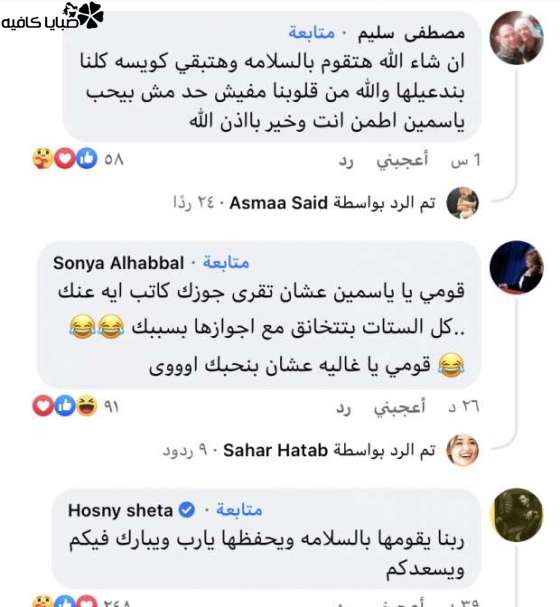Screen dimensions: 560x607
Task: Click رد under Sonya Alhabbal's comment
Action: click(343, 407)
